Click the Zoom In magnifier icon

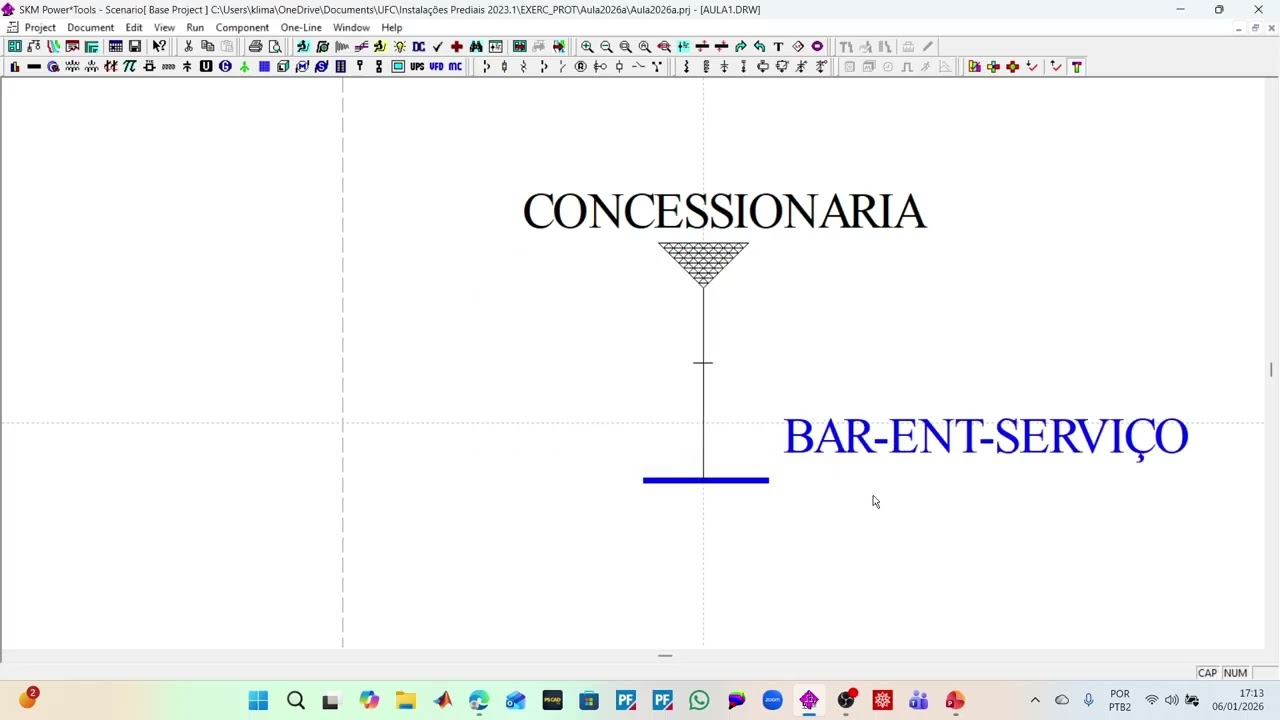[x=587, y=46]
